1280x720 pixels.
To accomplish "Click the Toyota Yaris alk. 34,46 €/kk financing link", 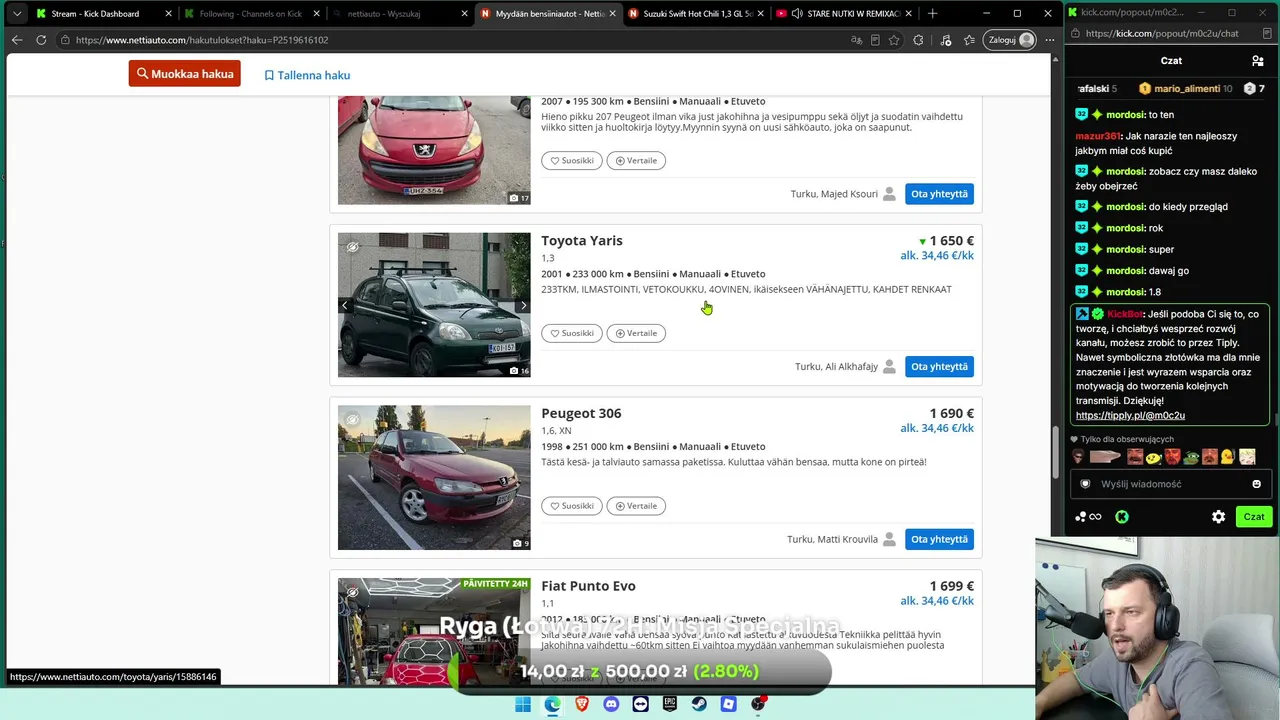I will coord(937,256).
